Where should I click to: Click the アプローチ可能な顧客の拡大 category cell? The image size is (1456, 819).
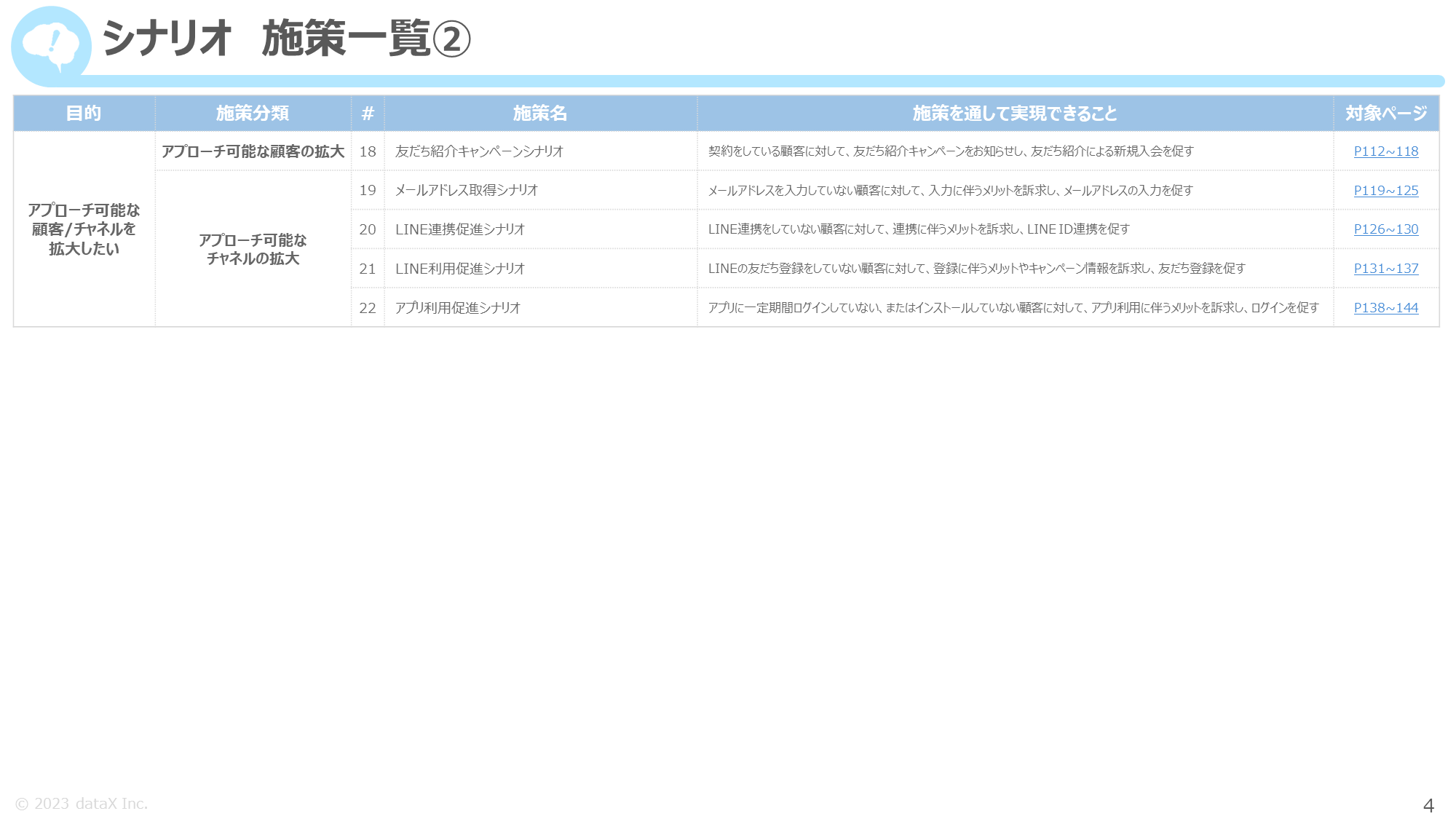[253, 151]
